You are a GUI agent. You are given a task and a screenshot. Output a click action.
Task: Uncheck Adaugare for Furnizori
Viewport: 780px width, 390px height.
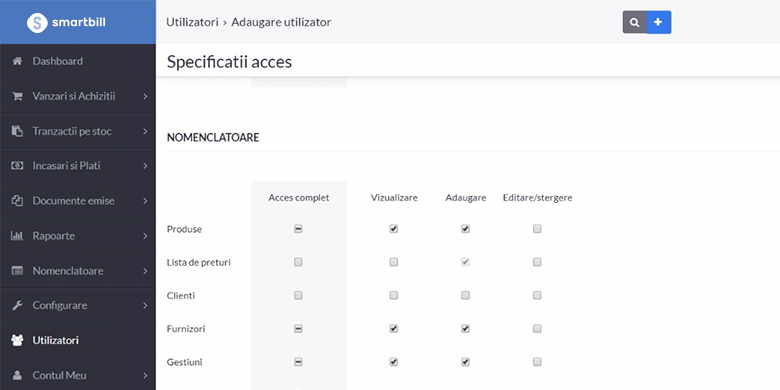pos(465,329)
